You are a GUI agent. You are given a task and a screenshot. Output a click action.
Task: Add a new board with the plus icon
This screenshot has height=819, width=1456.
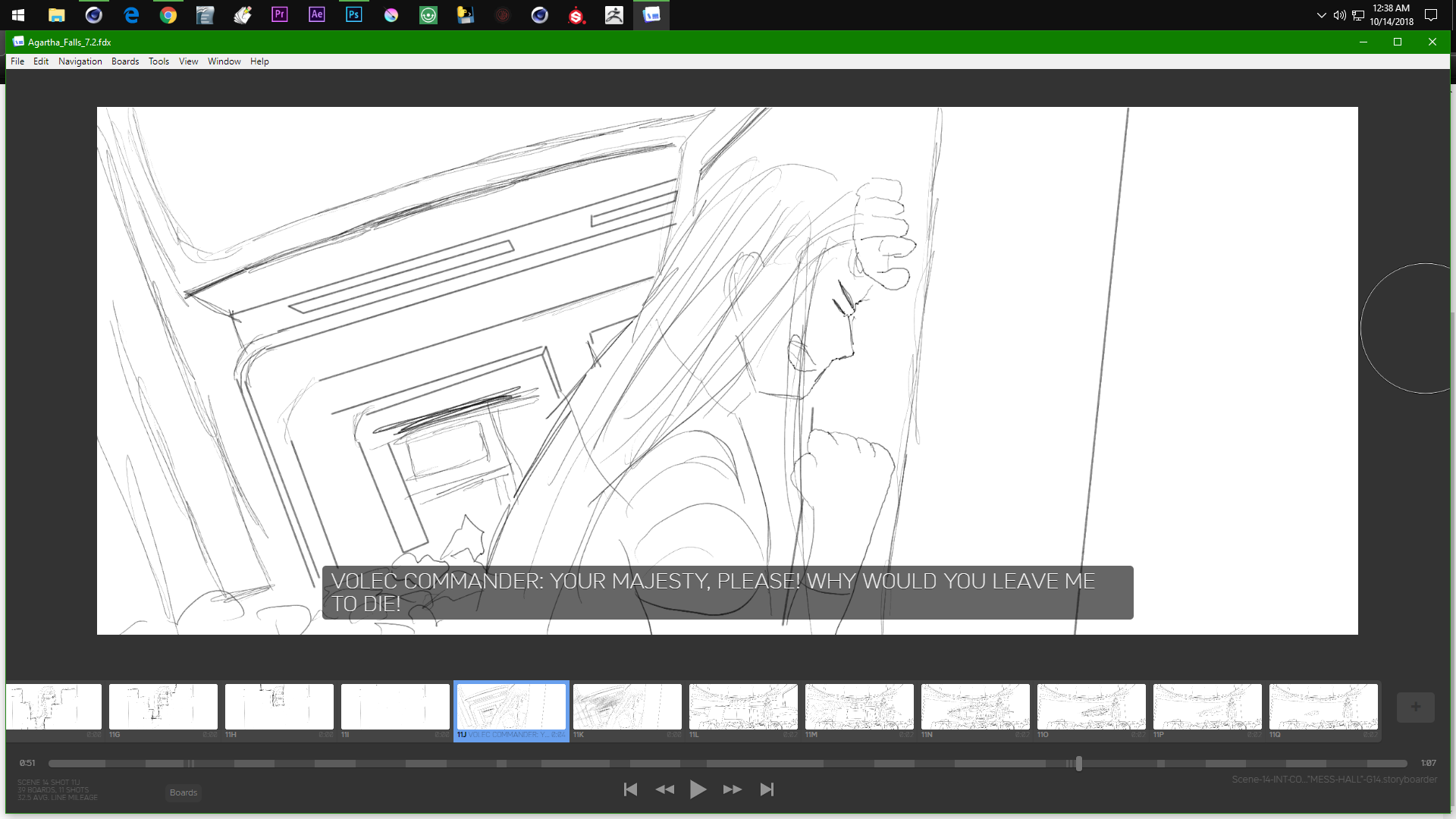coord(1416,707)
